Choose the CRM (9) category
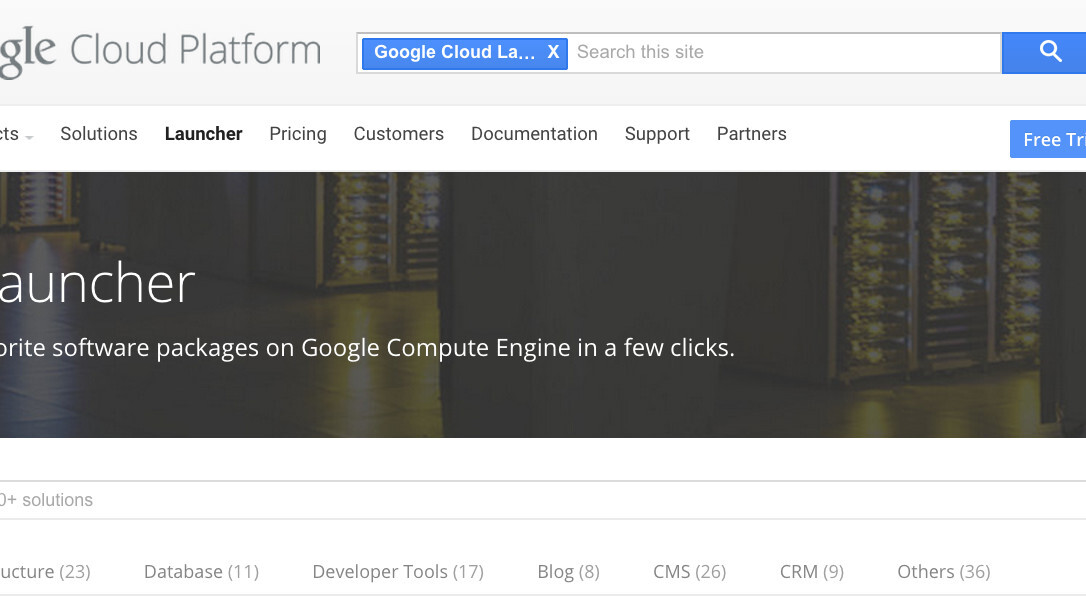1086x611 pixels. point(811,572)
